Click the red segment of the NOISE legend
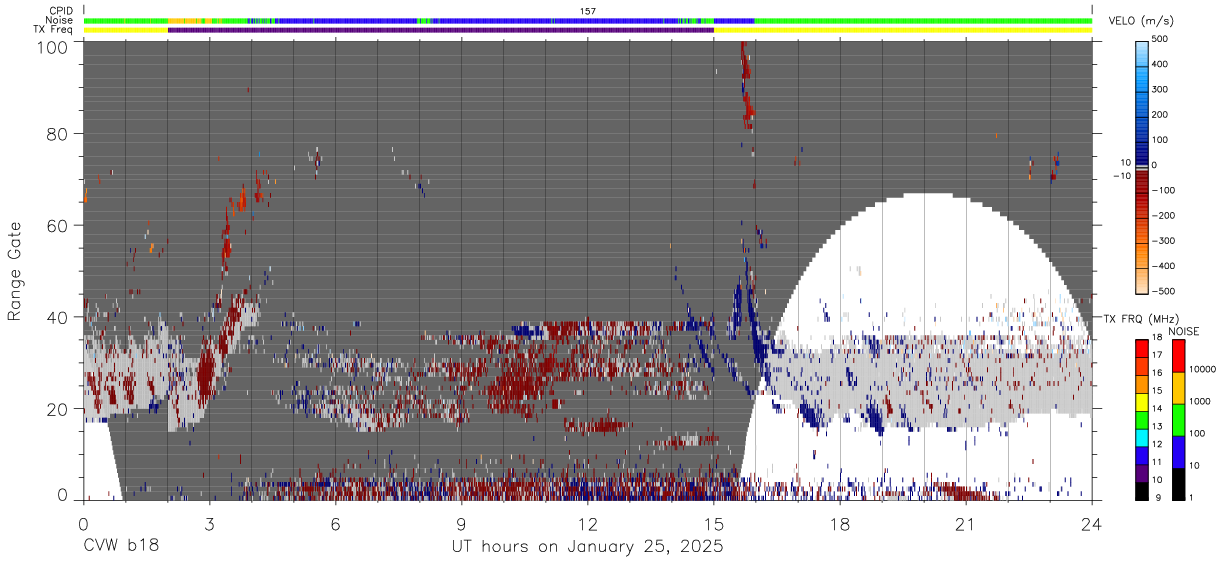 click(1177, 356)
